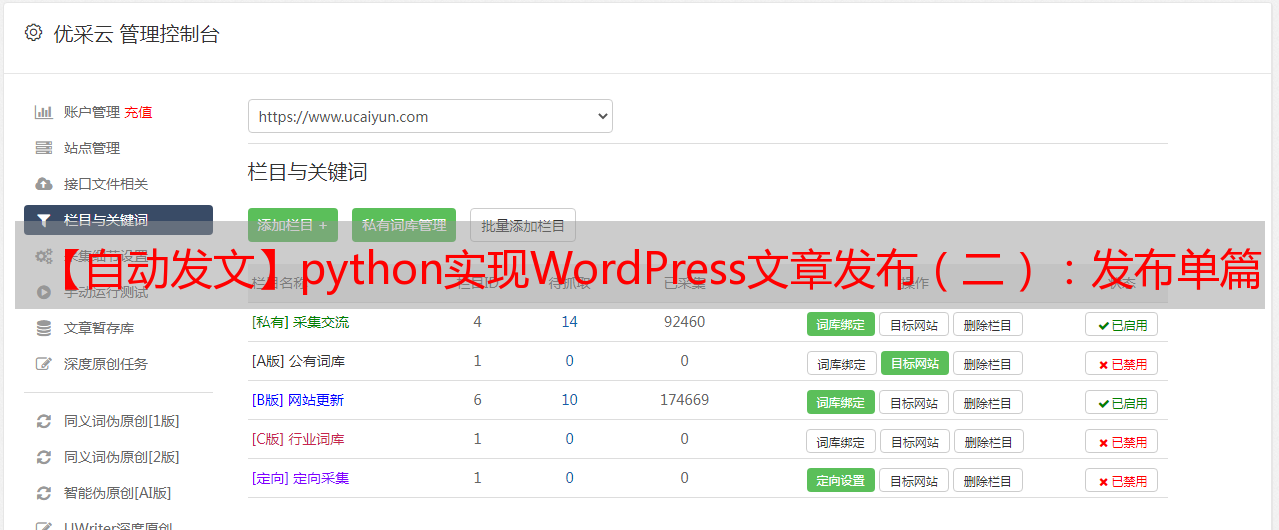The height and width of the screenshot is (530, 1279).
Task: Click 词库绑定 for 公有词库 row
Action: tap(841, 363)
